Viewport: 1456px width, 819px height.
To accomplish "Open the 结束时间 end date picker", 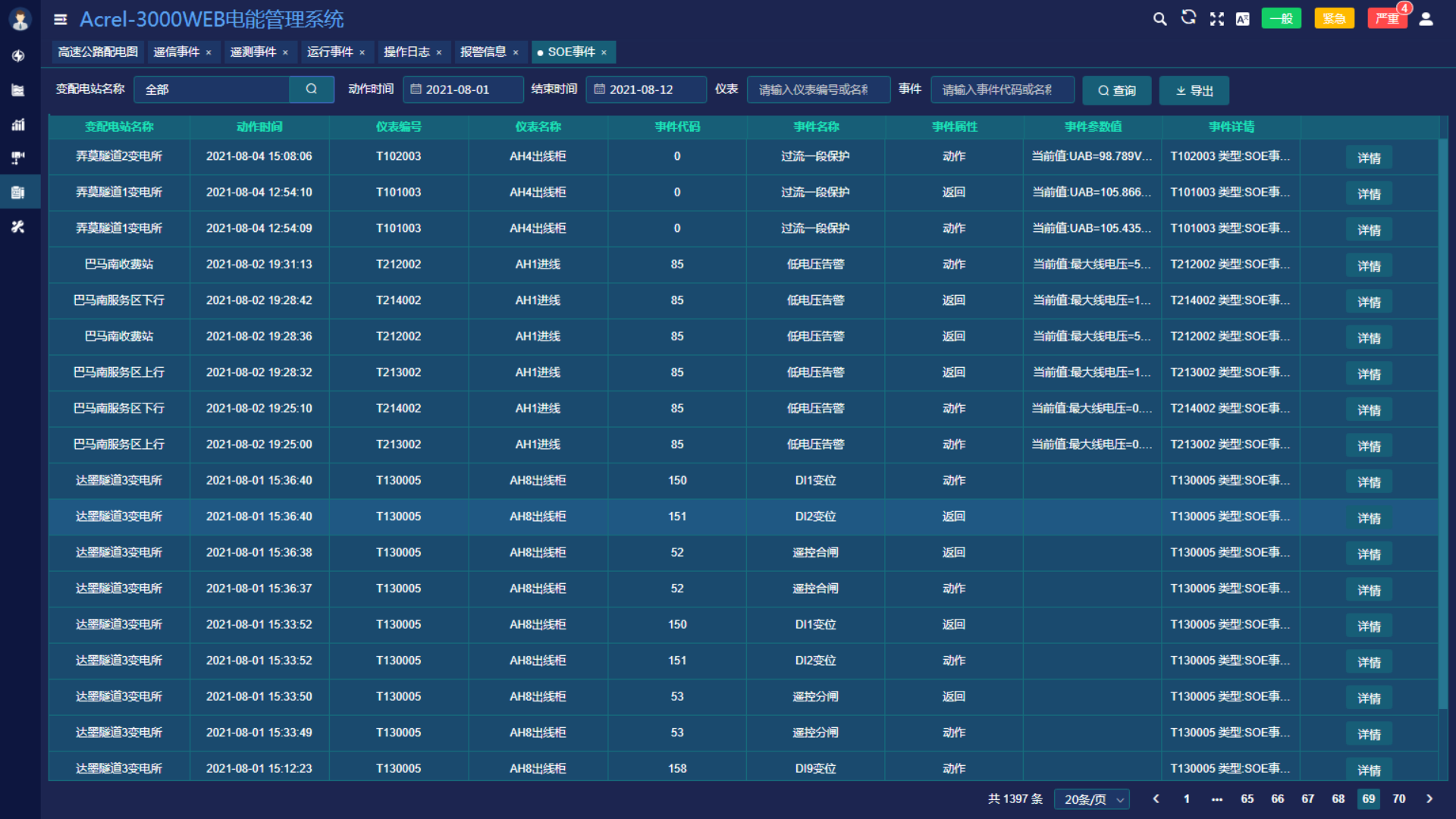I will tap(646, 89).
